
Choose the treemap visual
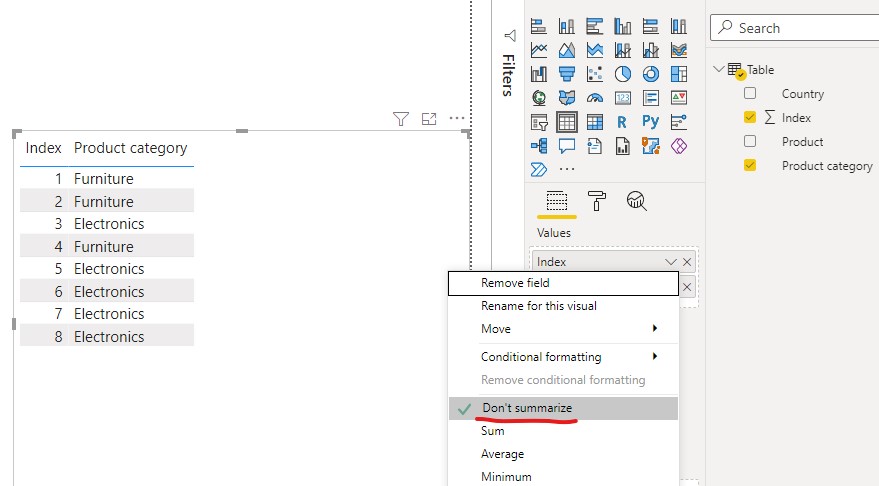click(x=679, y=74)
